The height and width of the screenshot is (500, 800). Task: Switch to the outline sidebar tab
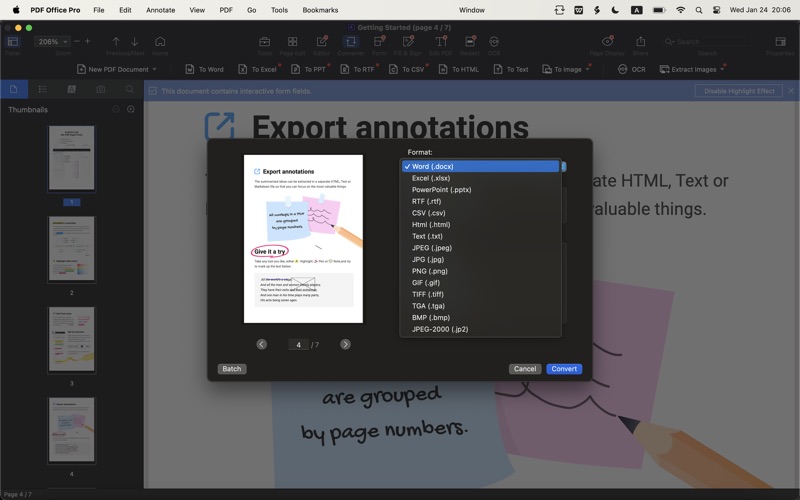(42, 89)
